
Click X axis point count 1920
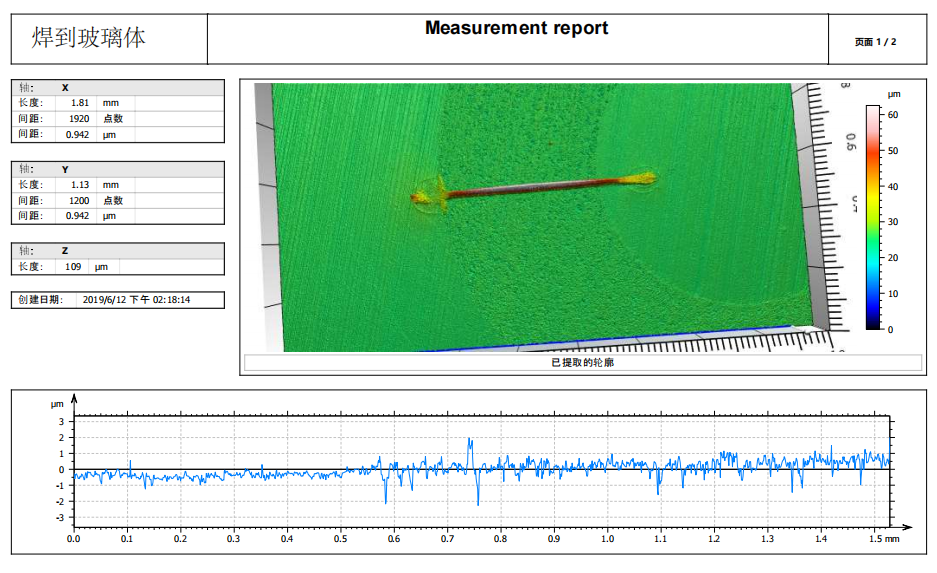pos(79,119)
